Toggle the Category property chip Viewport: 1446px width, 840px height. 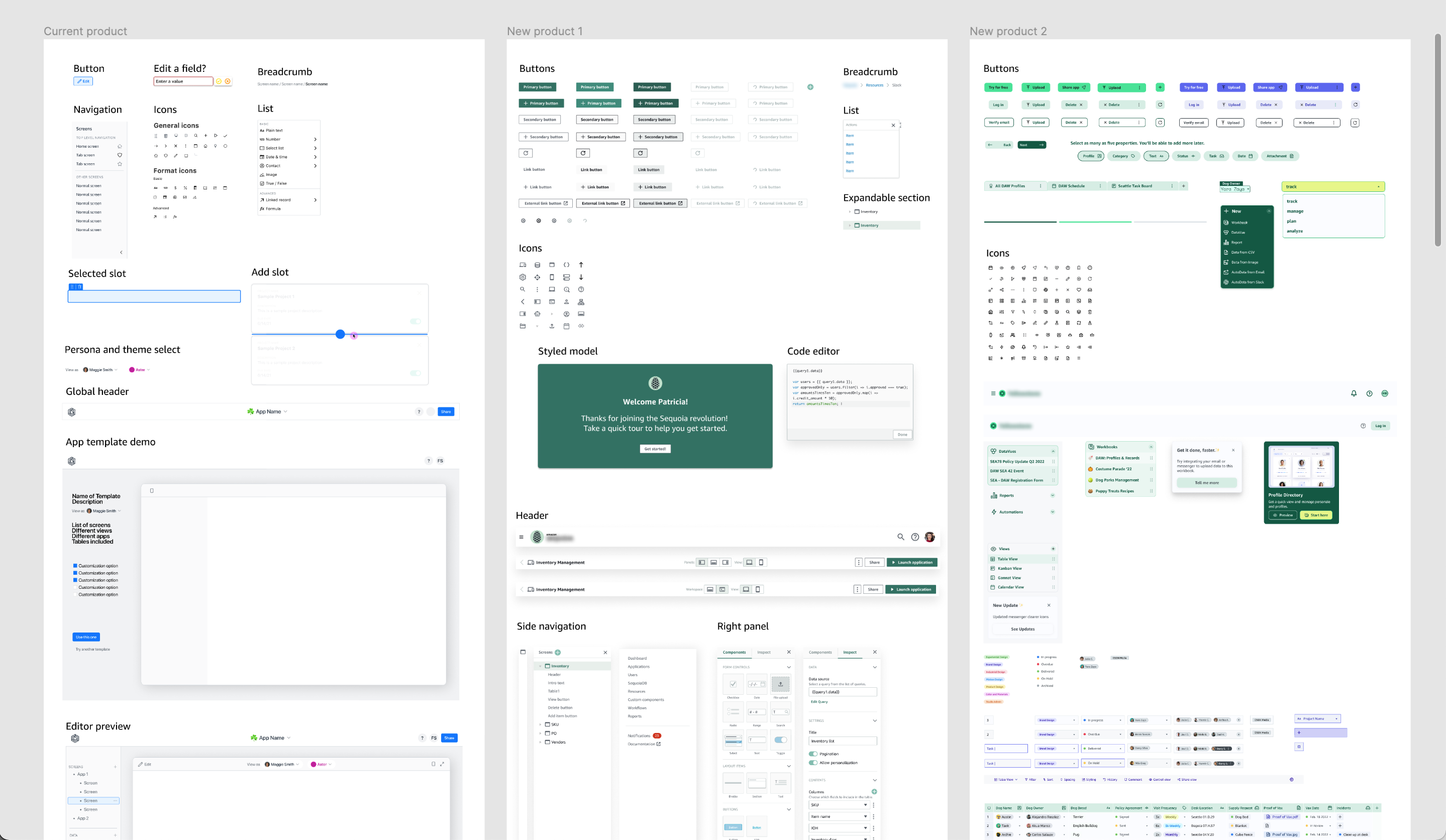point(1123,156)
